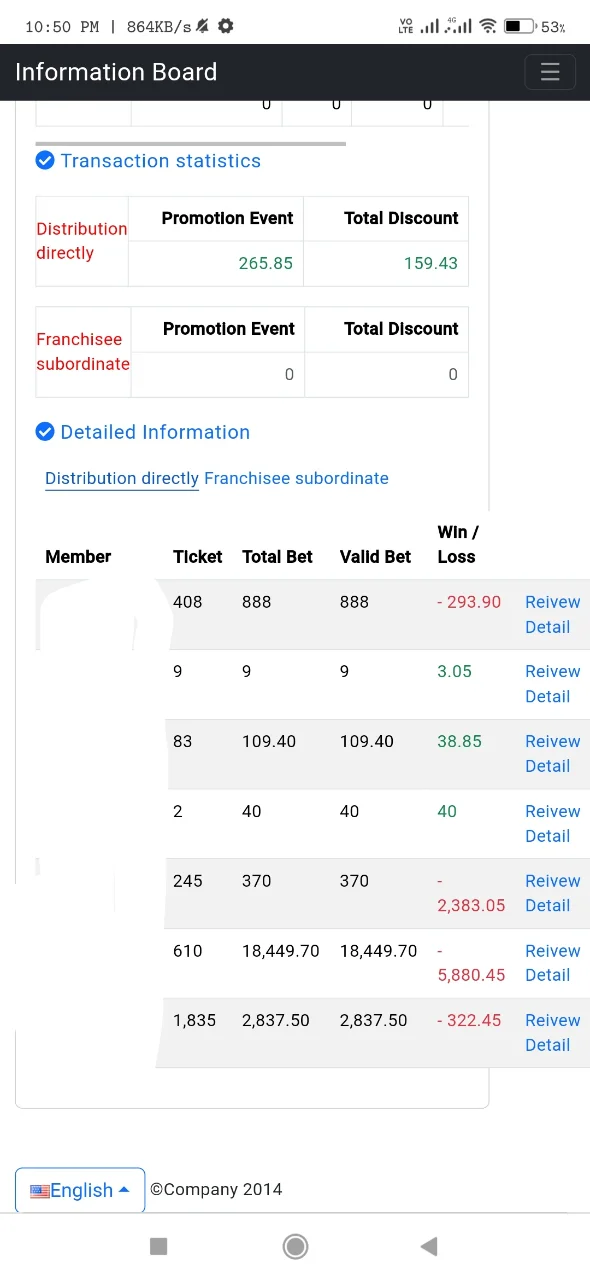Click the US flag icon beside English

40,1191
